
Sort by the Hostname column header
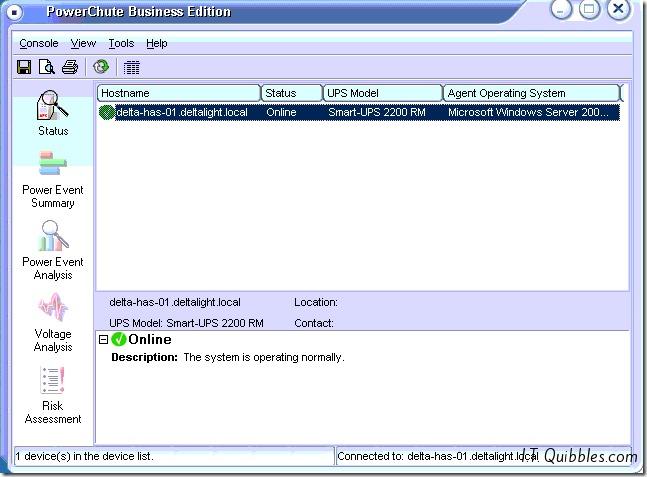click(x=179, y=93)
